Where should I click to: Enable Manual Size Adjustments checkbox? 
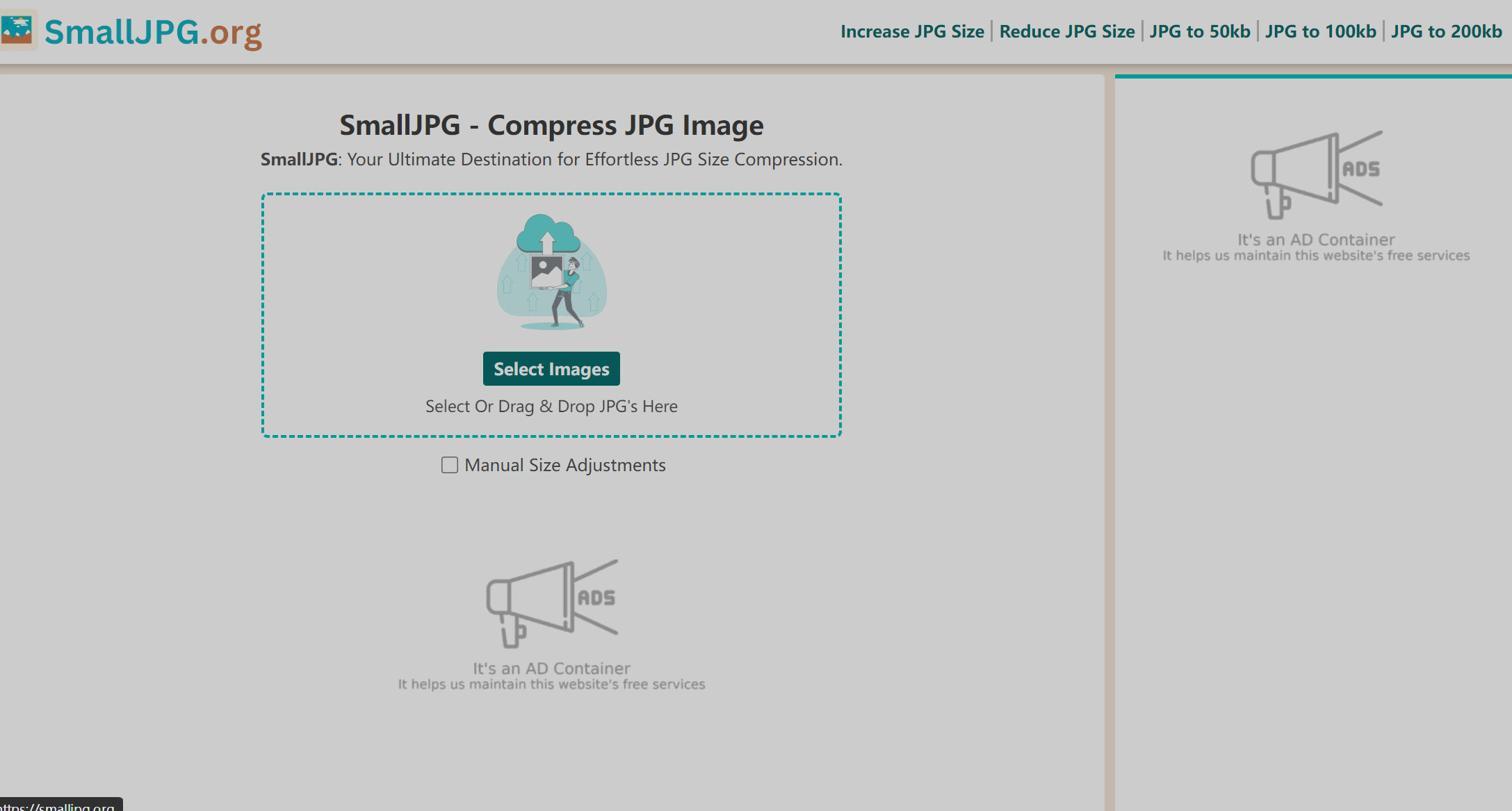pyautogui.click(x=450, y=465)
